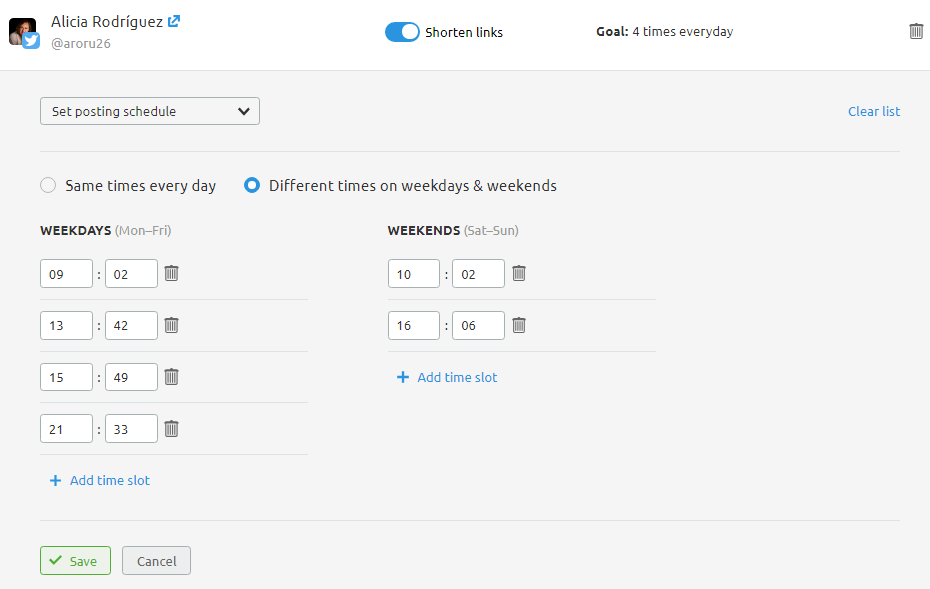Delete the 09:02 weekday time slot
This screenshot has height=589, width=930.
[x=171, y=272]
